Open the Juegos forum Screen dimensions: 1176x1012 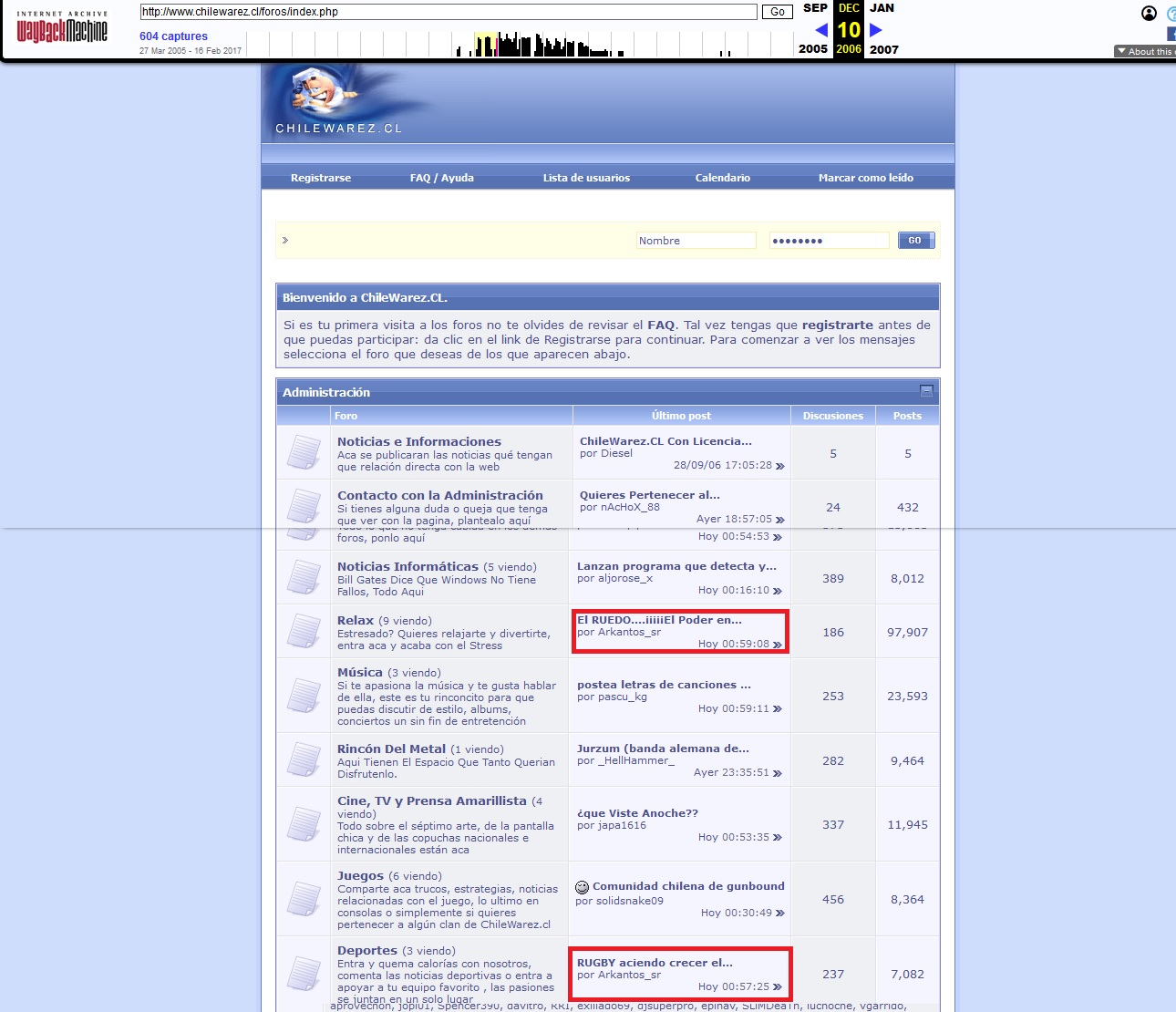click(360, 876)
